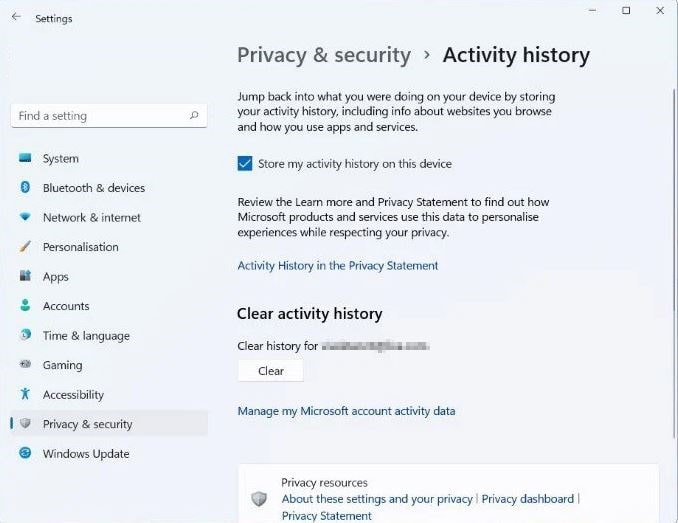Click the Find a setting search field
Image resolution: width=678 pixels, height=523 pixels.
coord(100,116)
